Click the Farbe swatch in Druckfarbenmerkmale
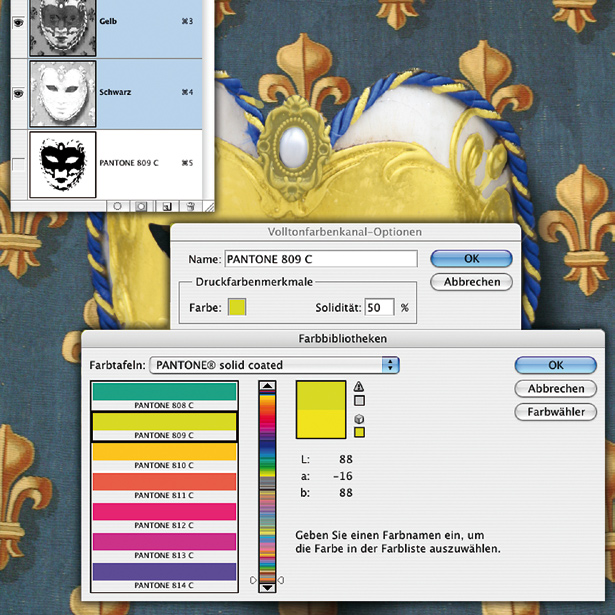The image size is (615, 615). [x=237, y=307]
